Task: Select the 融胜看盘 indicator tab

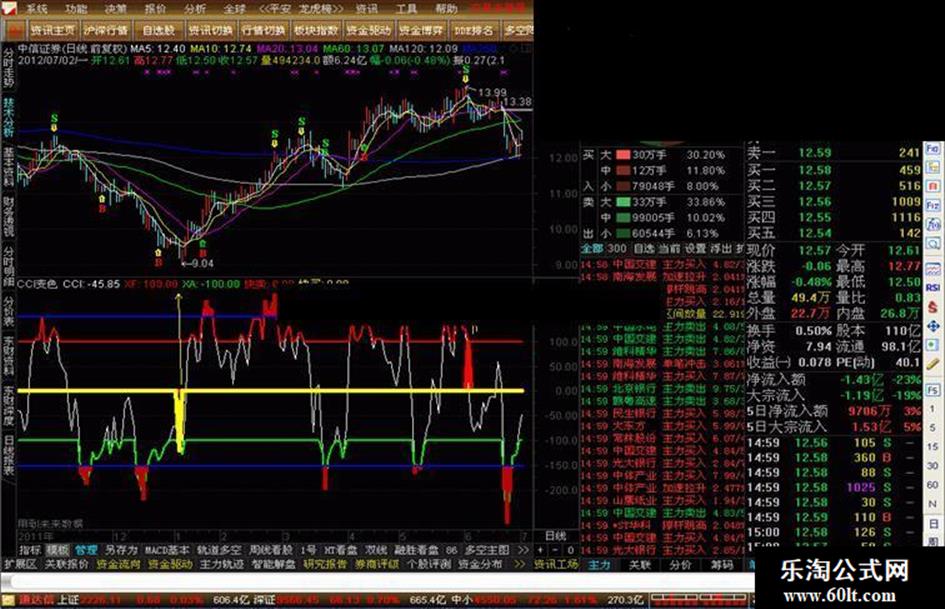Action: tap(416, 550)
